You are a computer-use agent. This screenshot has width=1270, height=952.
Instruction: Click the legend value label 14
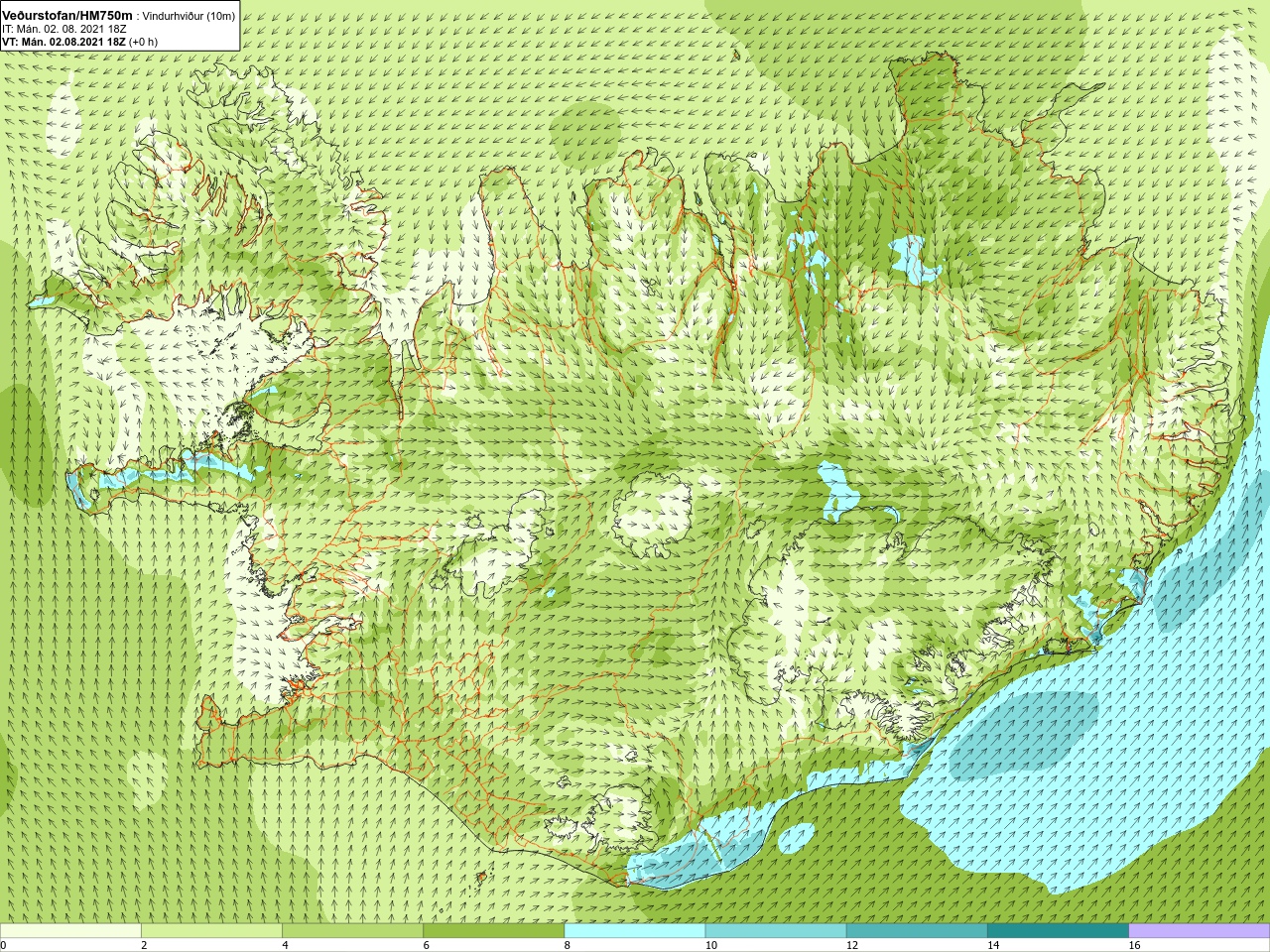[993, 945]
